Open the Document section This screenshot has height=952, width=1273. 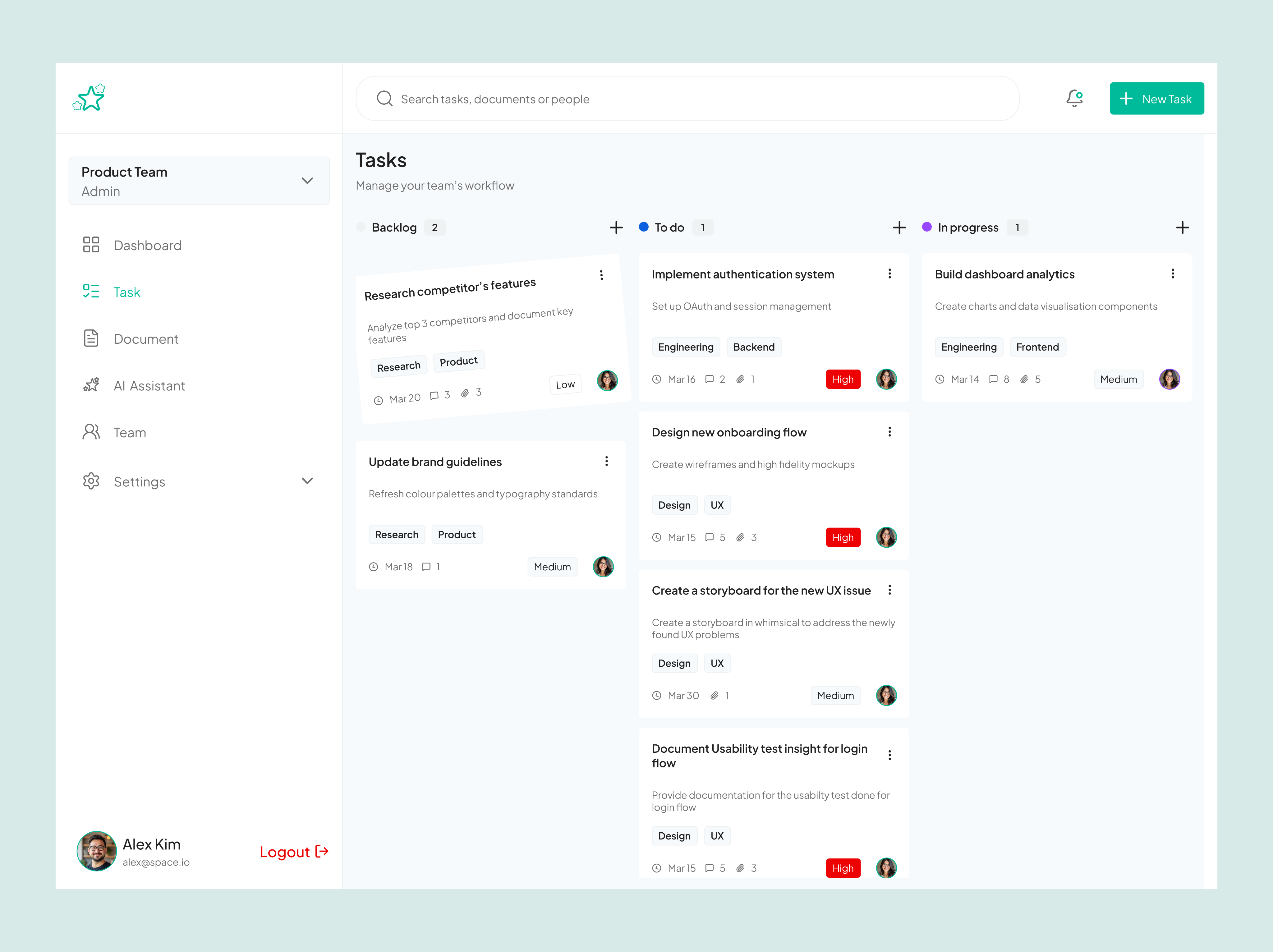145,339
